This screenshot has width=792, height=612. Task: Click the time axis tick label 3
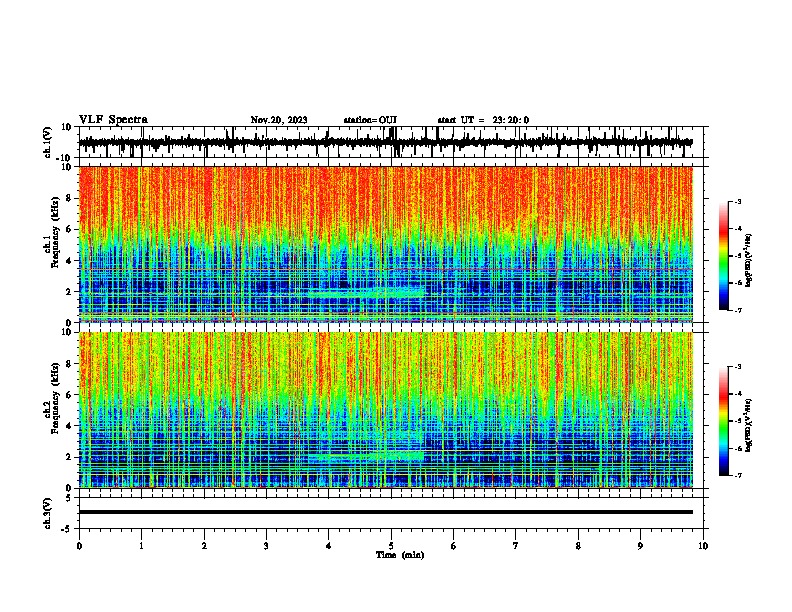(266, 546)
